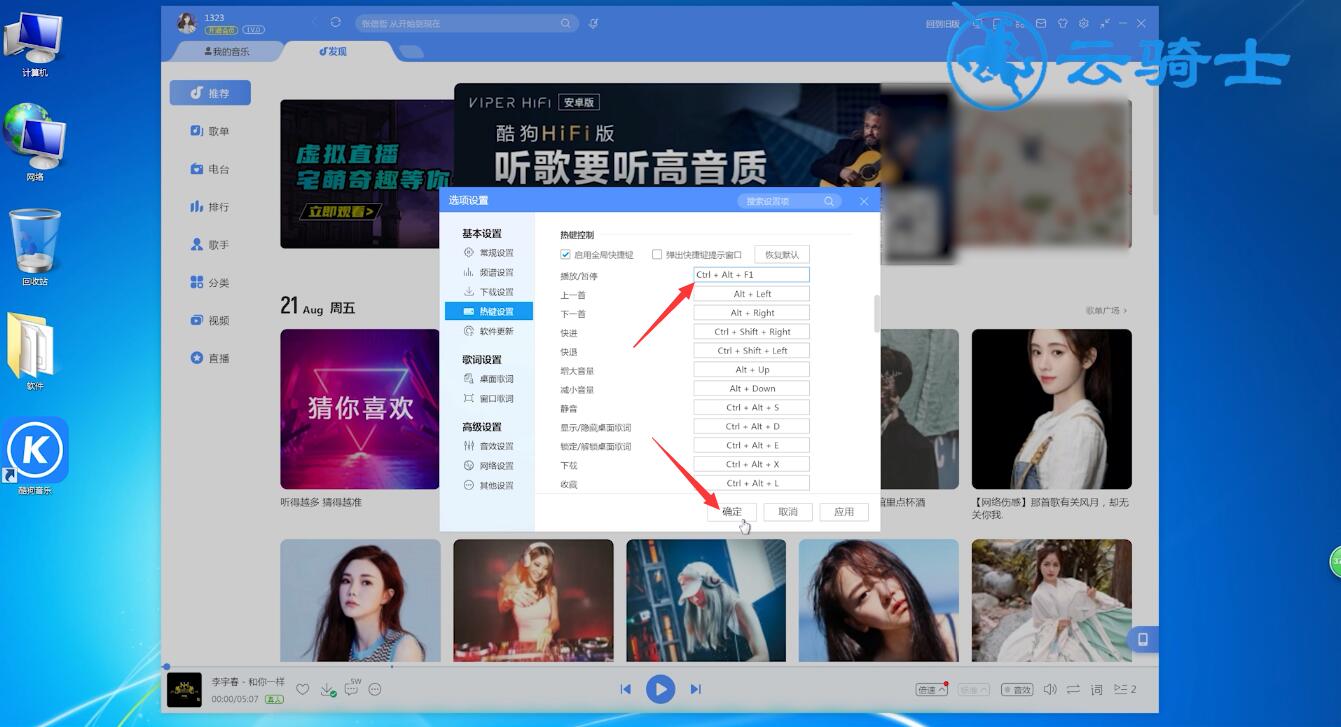Open the mail message icon in top bar
This screenshot has height=727, width=1341.
(1041, 23)
